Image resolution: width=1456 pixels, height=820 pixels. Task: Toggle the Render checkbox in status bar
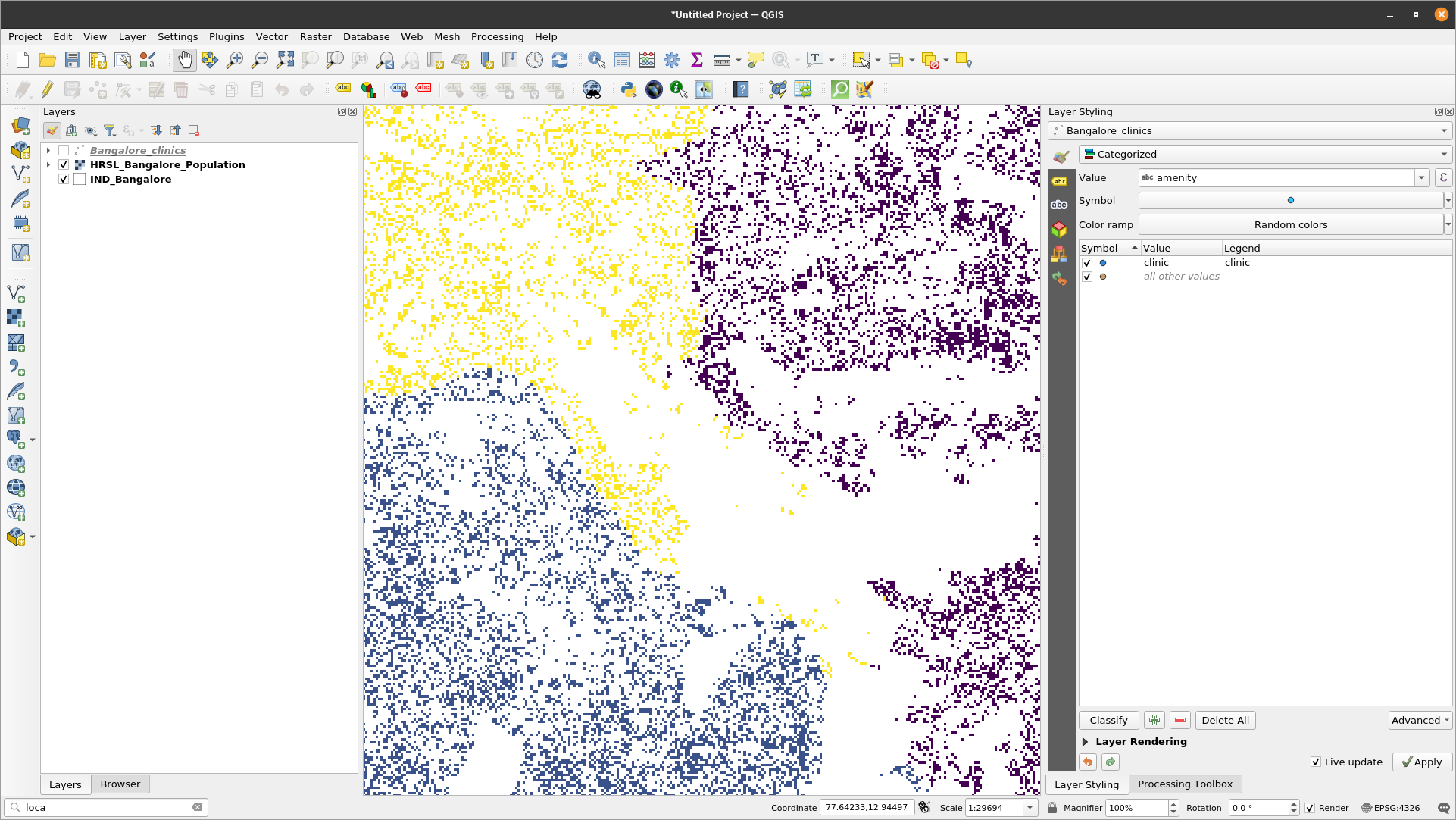[1310, 808]
